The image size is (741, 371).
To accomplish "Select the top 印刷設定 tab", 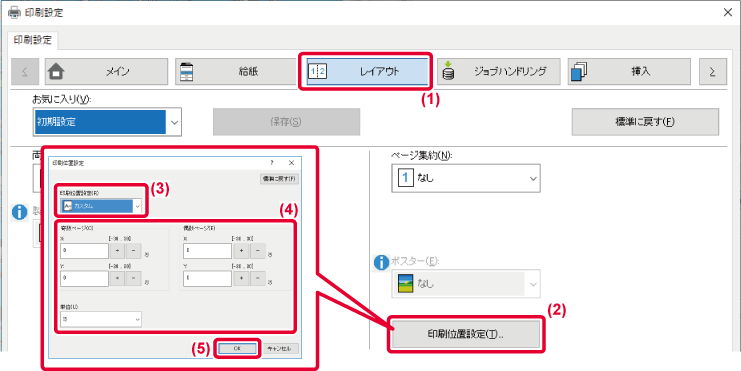I will 33,40.
